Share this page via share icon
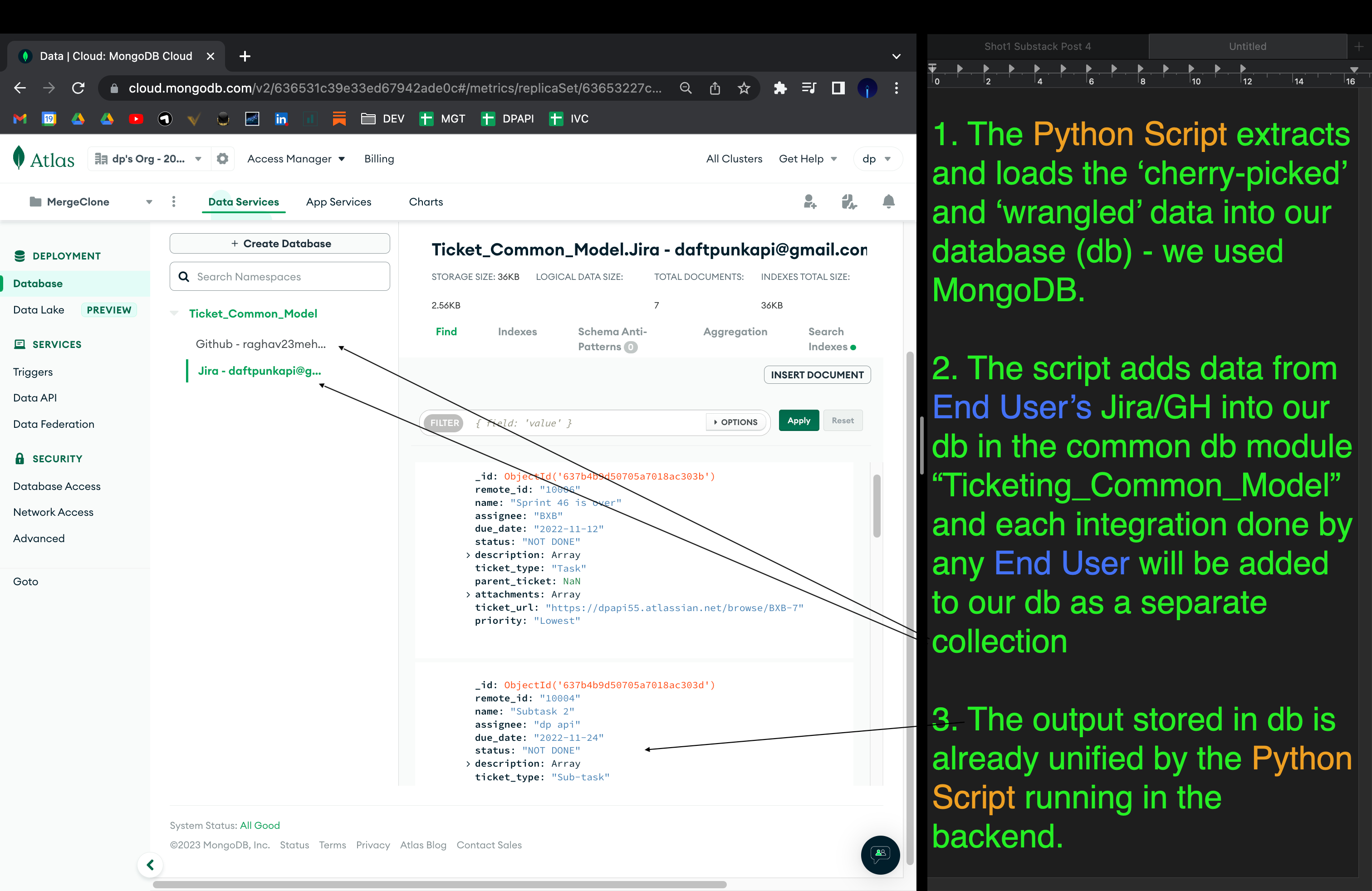Image resolution: width=1372 pixels, height=891 pixels. coord(715,88)
